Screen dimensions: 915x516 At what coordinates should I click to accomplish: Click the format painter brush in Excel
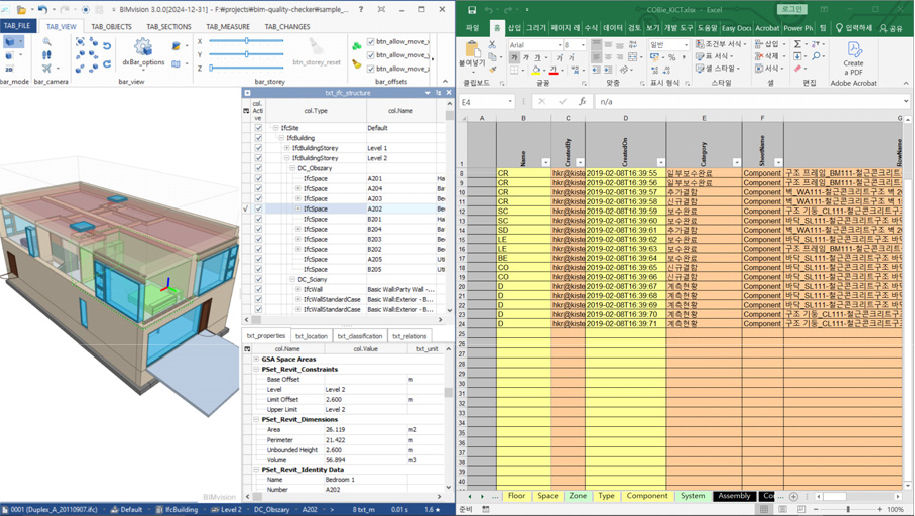click(492, 69)
